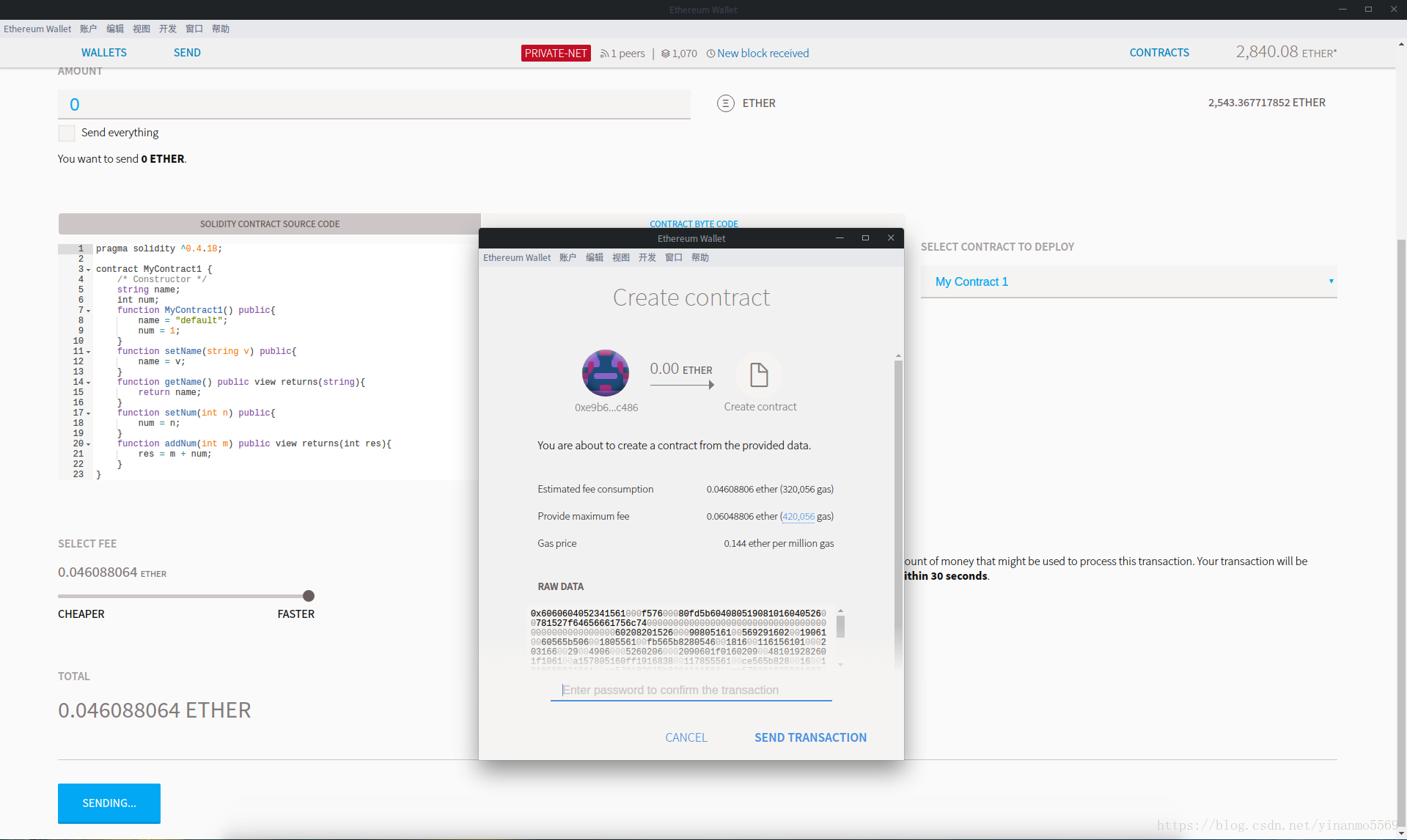The image size is (1407, 840).
Task: Collapse code fold arrow at line 14
Action: pos(89,383)
